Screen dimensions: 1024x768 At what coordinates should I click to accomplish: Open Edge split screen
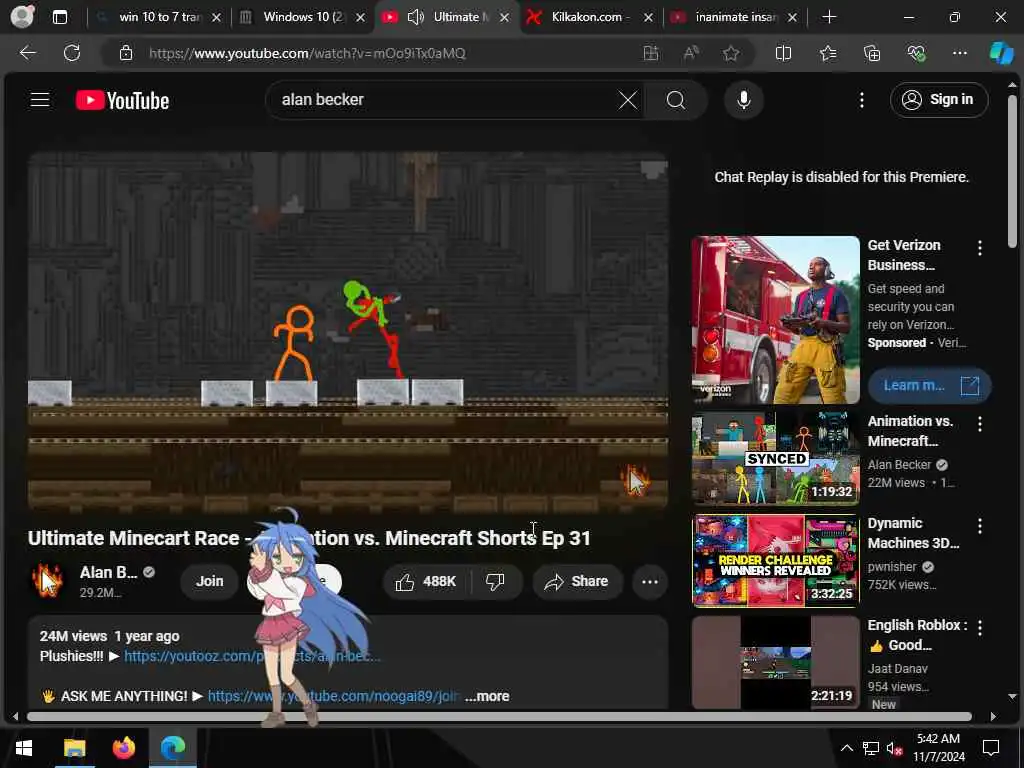coord(783,53)
